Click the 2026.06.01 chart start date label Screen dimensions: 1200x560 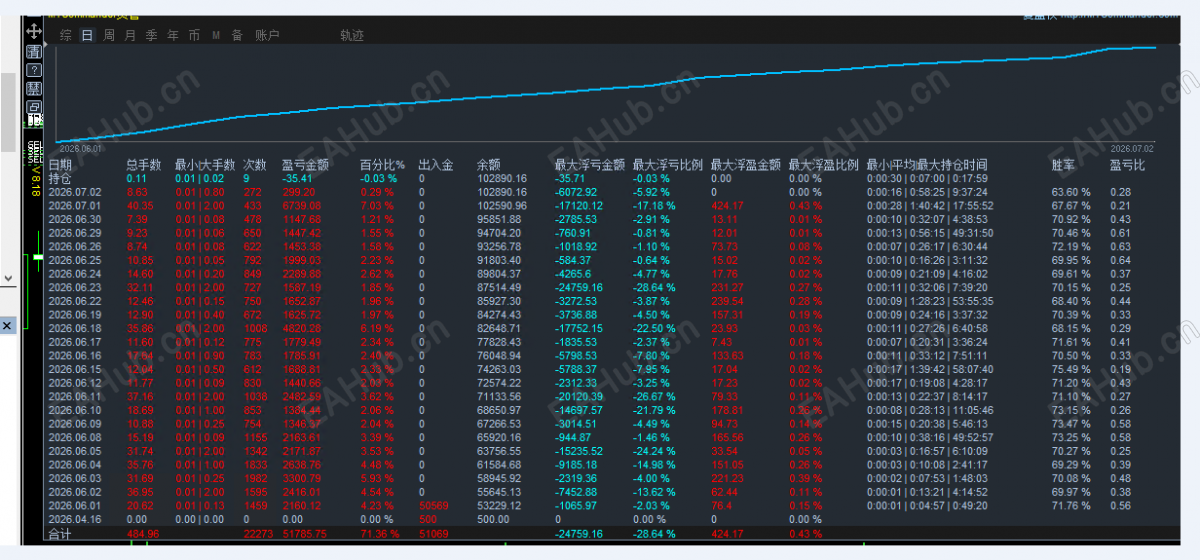point(81,147)
